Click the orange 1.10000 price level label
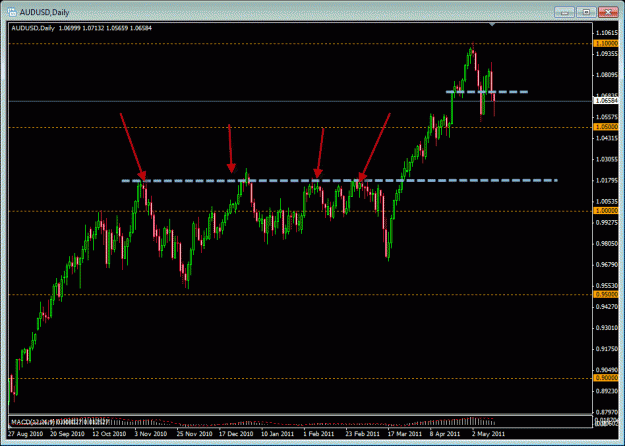The height and width of the screenshot is (446, 625). pyautogui.click(x=606, y=43)
